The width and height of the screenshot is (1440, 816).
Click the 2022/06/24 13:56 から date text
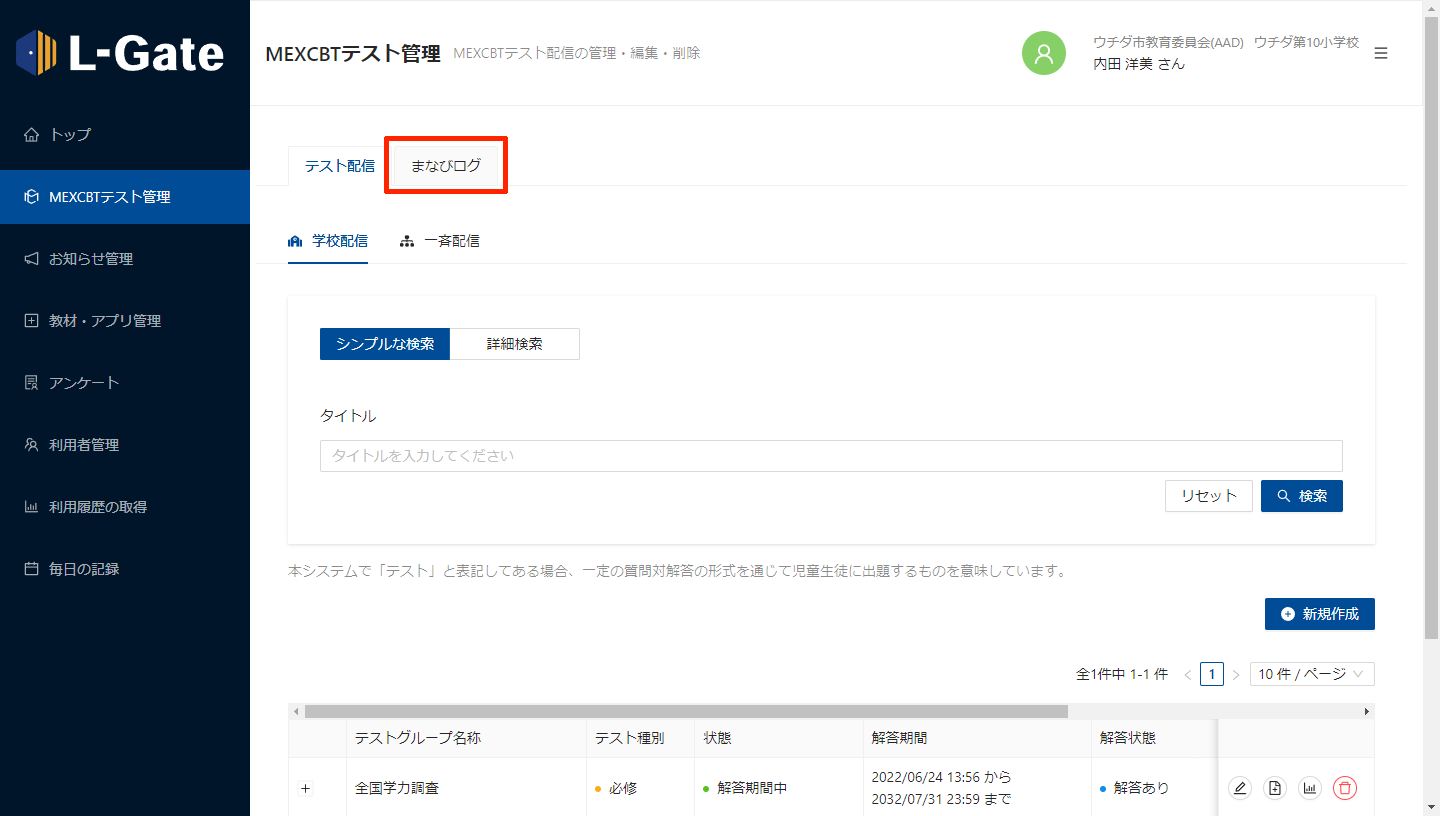(941, 777)
